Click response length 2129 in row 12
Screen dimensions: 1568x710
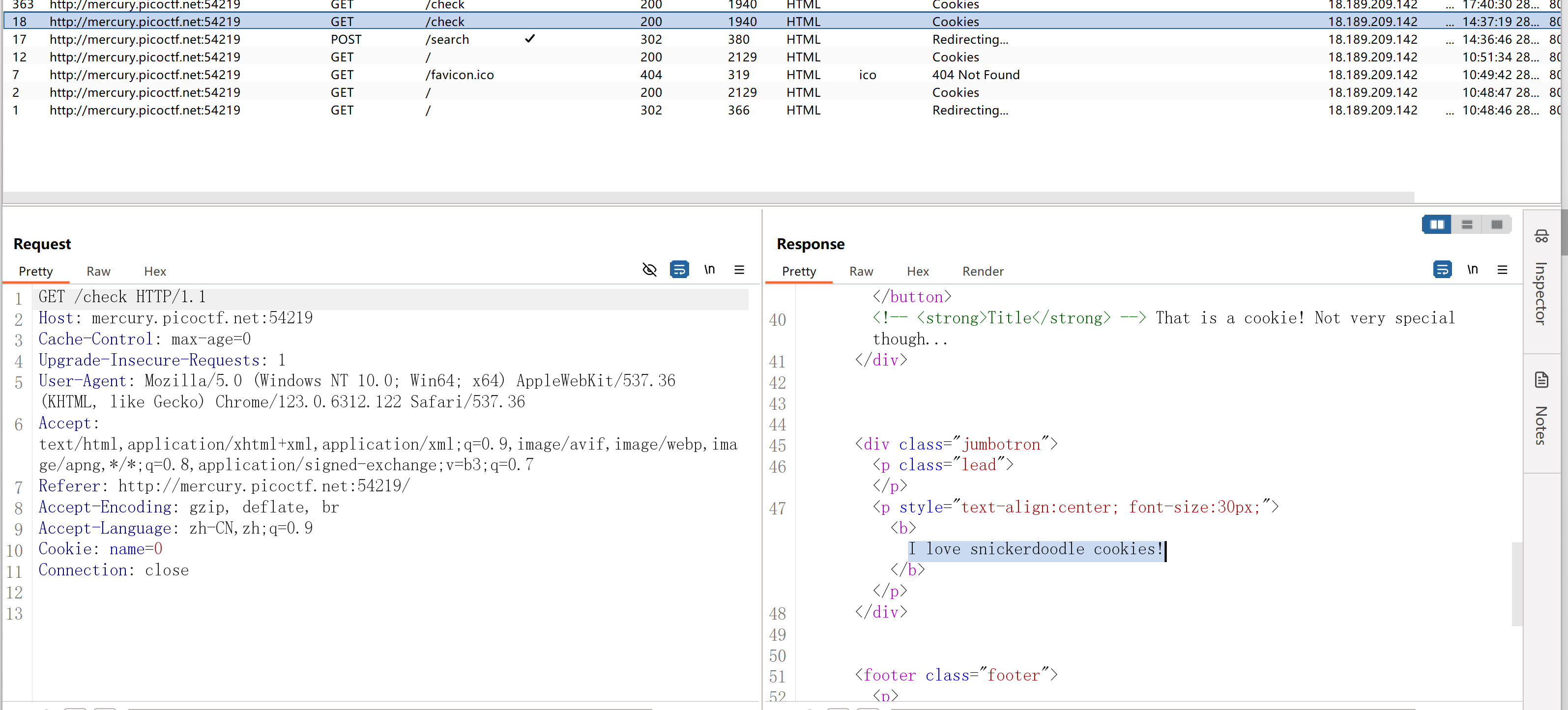[x=742, y=57]
